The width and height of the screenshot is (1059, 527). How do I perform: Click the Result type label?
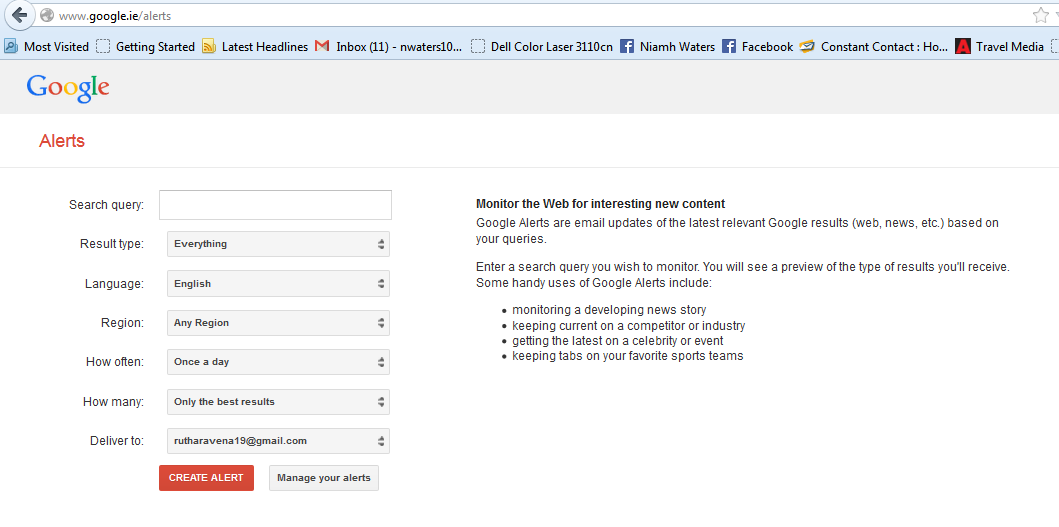coord(112,244)
